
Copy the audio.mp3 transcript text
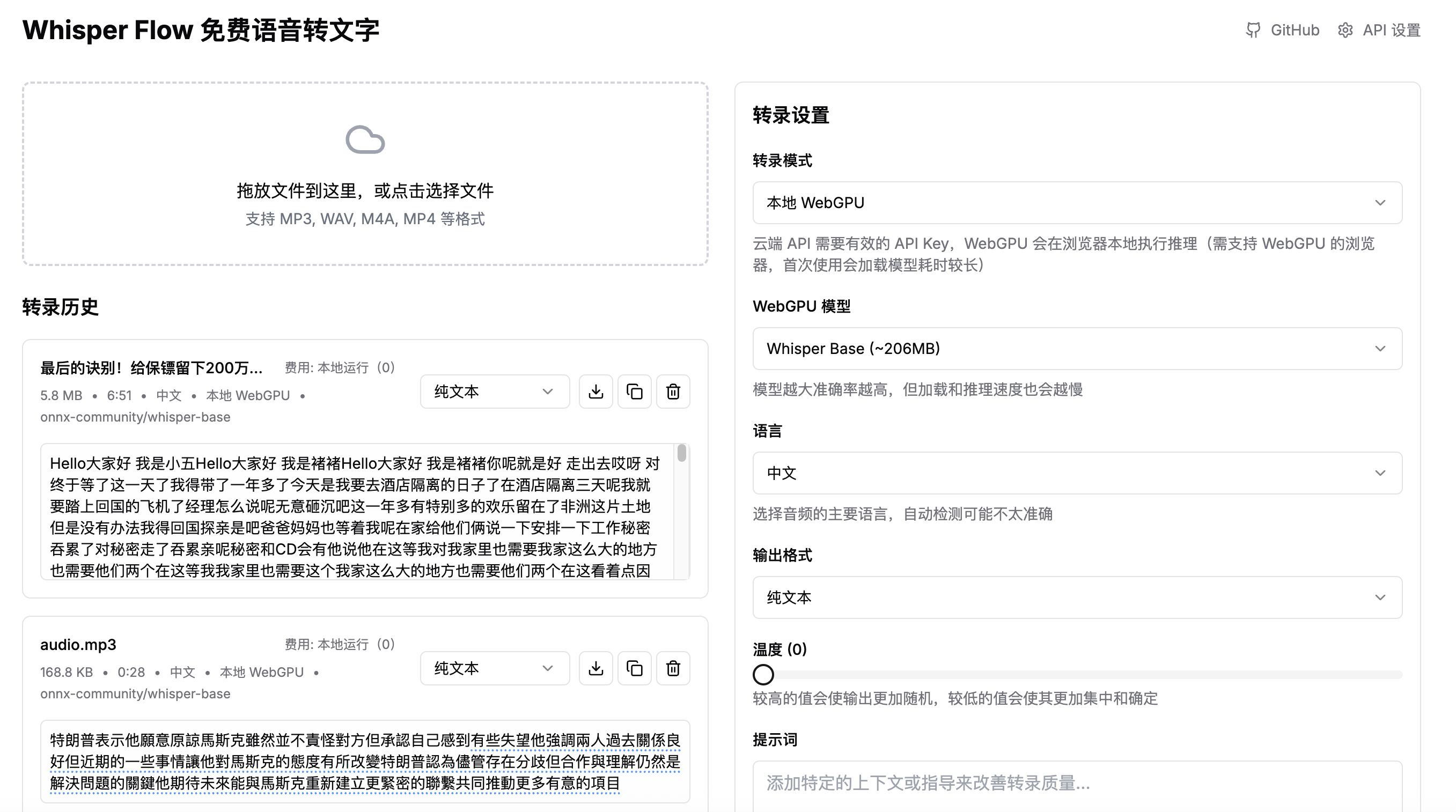(634, 668)
